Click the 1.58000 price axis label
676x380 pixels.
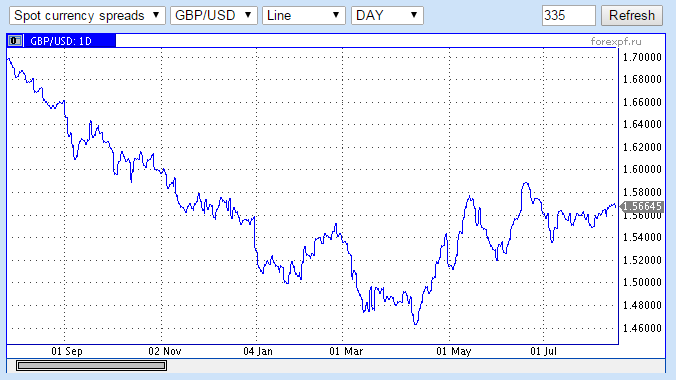coord(642,192)
